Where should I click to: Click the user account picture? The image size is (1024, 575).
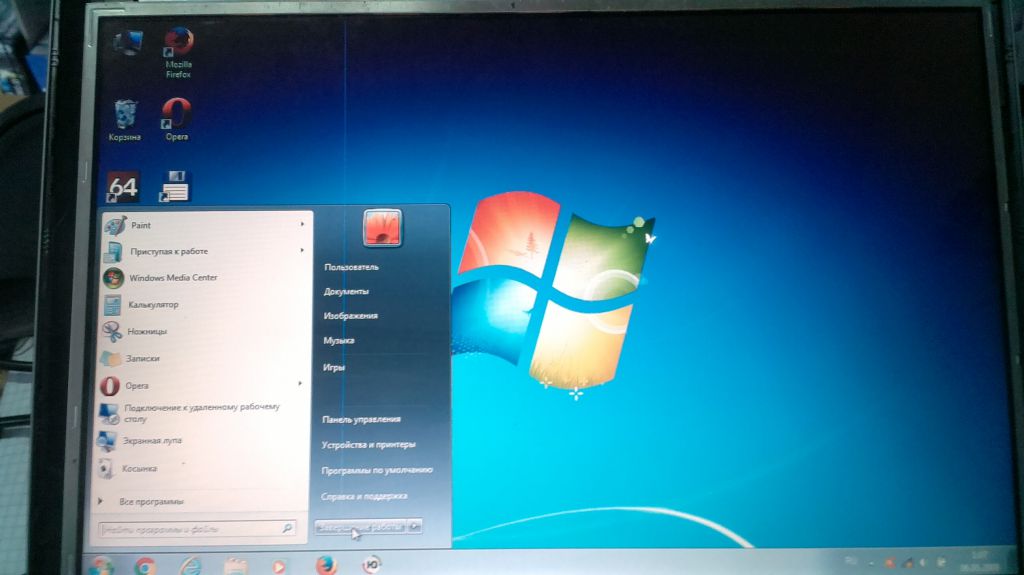[382, 227]
